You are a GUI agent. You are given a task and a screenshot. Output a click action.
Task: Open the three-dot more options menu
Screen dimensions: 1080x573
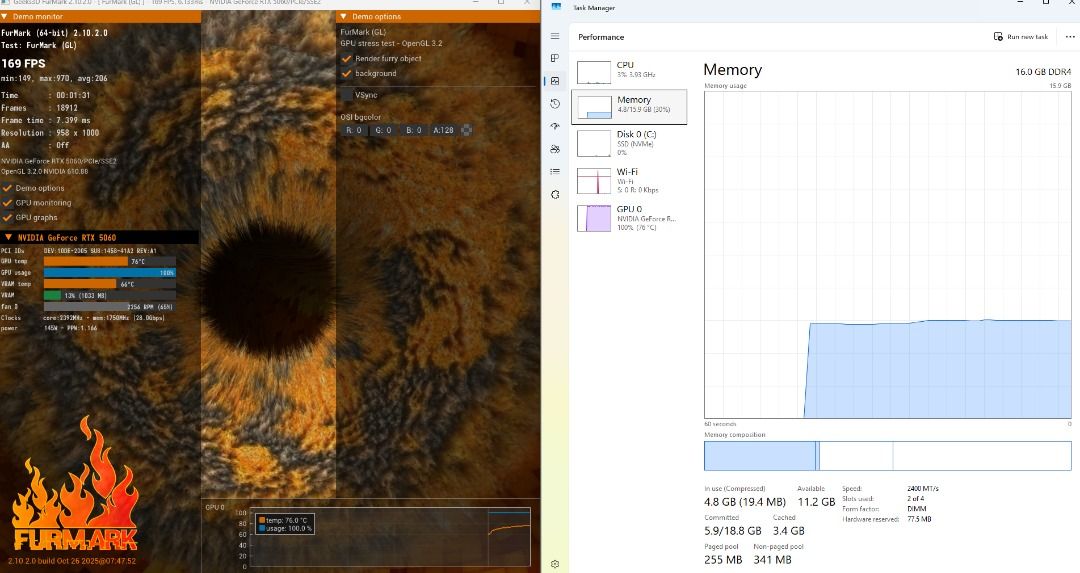tap(1070, 37)
